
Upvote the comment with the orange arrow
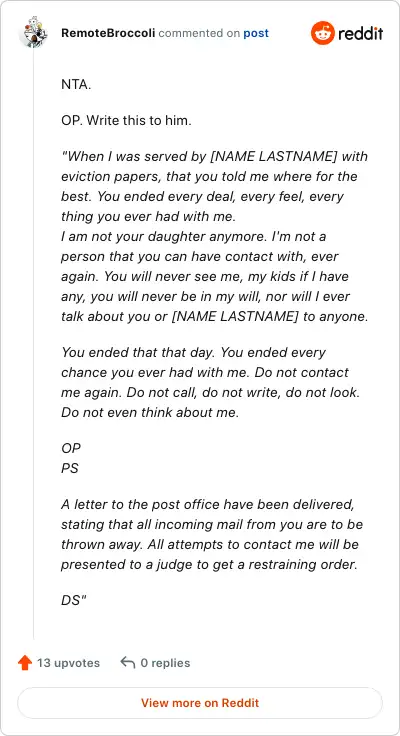tap(24, 663)
